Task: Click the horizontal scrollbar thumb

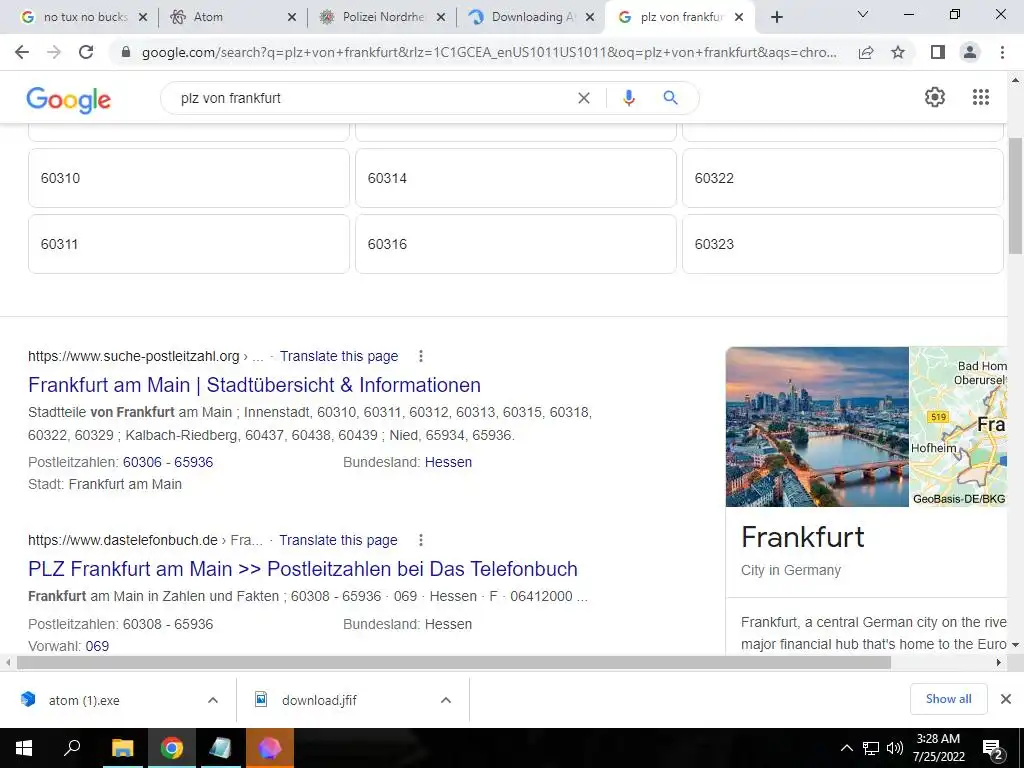Action: click(x=454, y=662)
